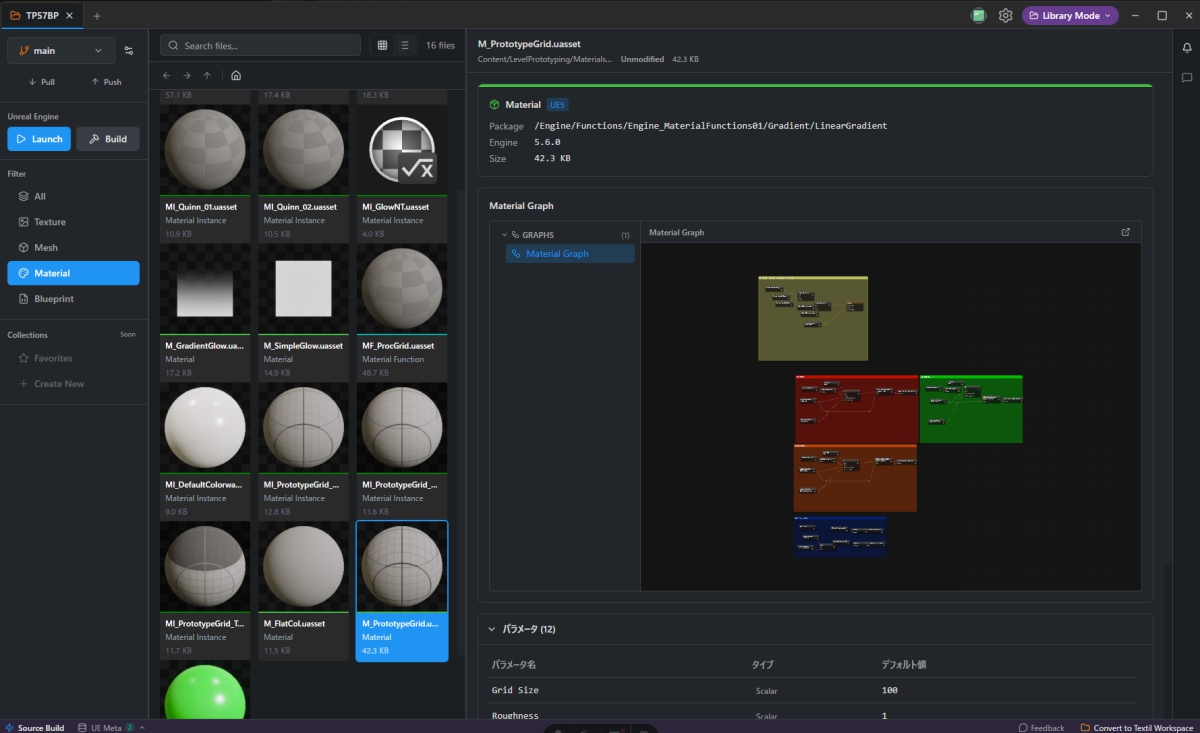This screenshot has height=733, width=1200.
Task: Switch to list view layout
Action: [x=405, y=45]
